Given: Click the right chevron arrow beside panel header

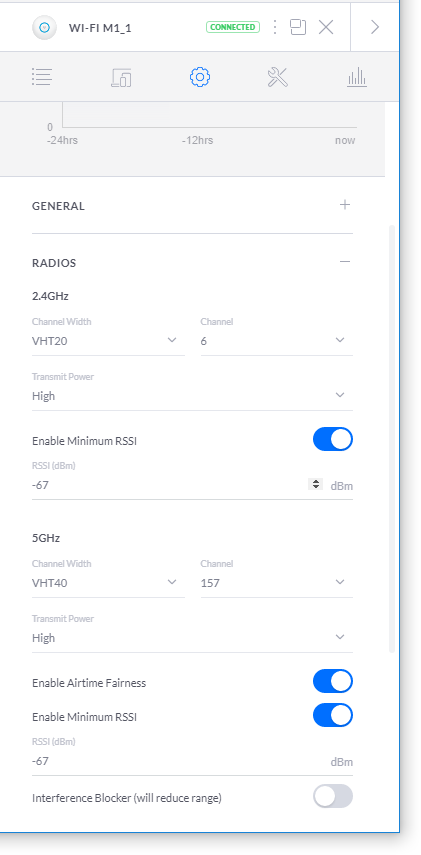Looking at the screenshot, I should click(x=375, y=27).
